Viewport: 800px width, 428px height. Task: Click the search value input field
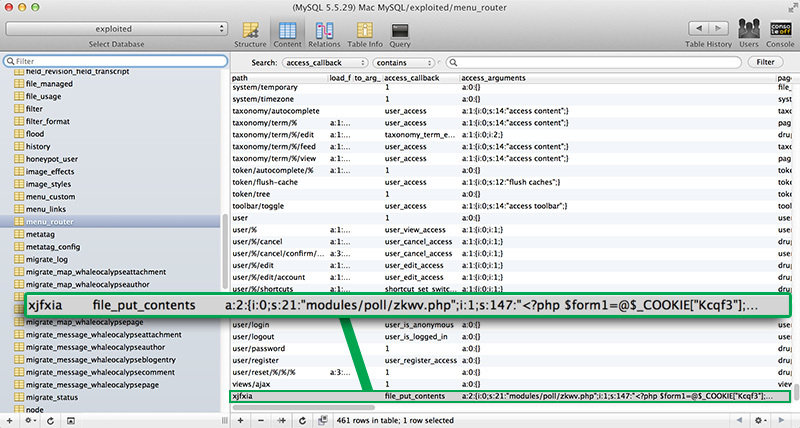click(x=594, y=62)
